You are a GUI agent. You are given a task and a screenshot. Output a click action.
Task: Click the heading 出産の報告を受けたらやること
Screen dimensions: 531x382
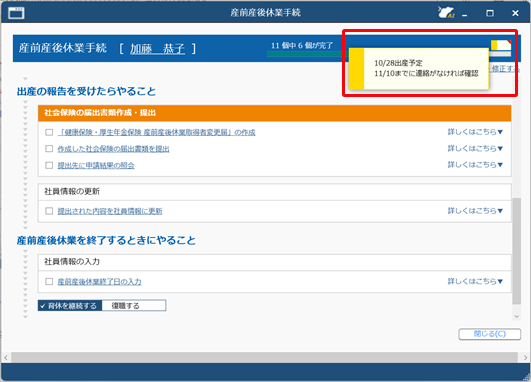click(x=86, y=91)
